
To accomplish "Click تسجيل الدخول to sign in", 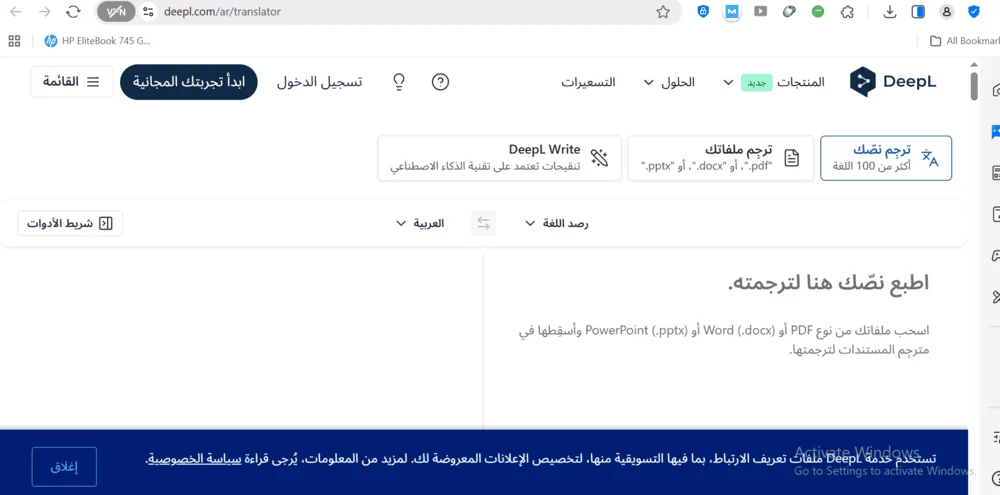I will [320, 82].
